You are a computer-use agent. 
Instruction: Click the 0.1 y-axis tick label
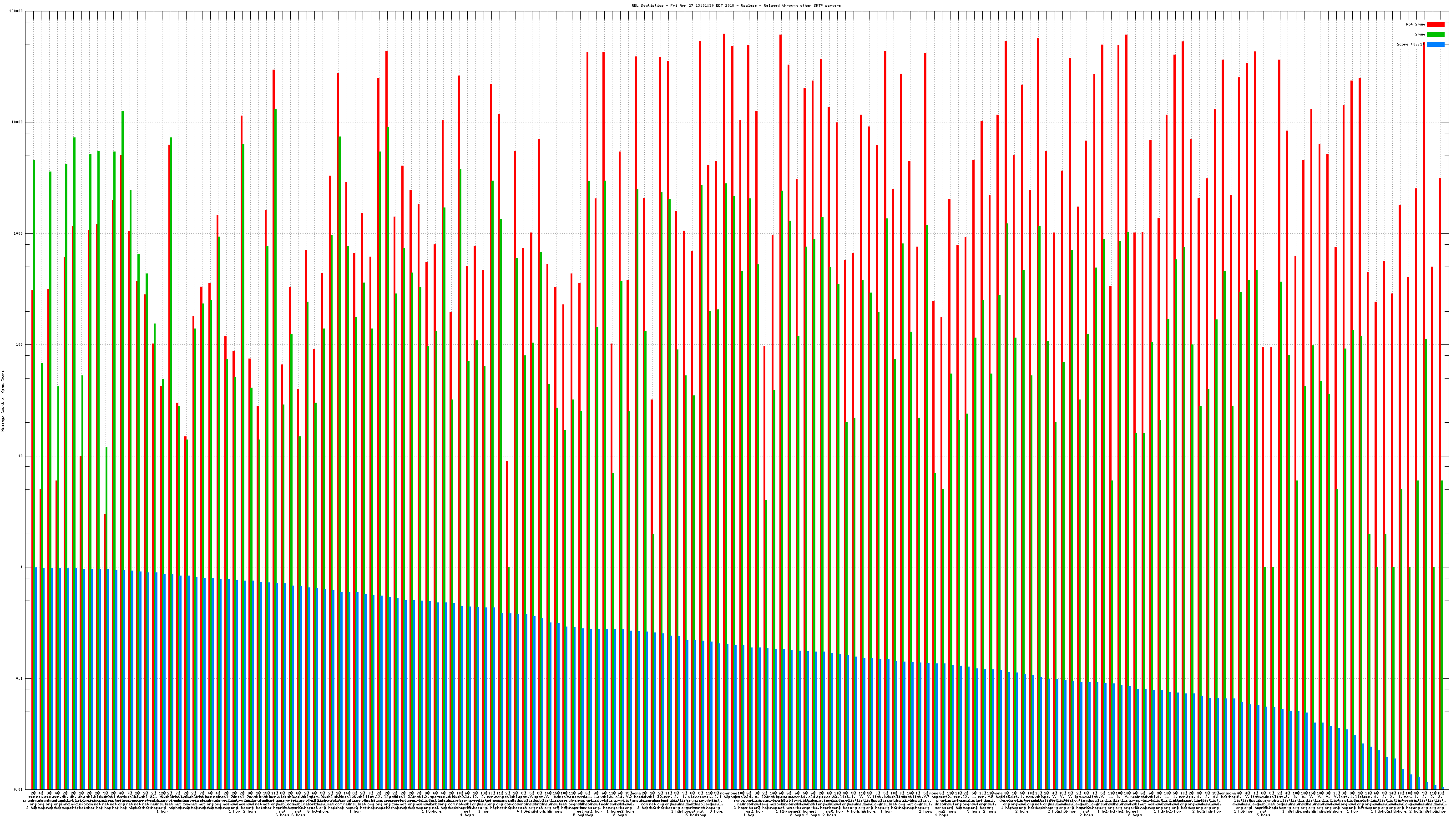coord(19,678)
